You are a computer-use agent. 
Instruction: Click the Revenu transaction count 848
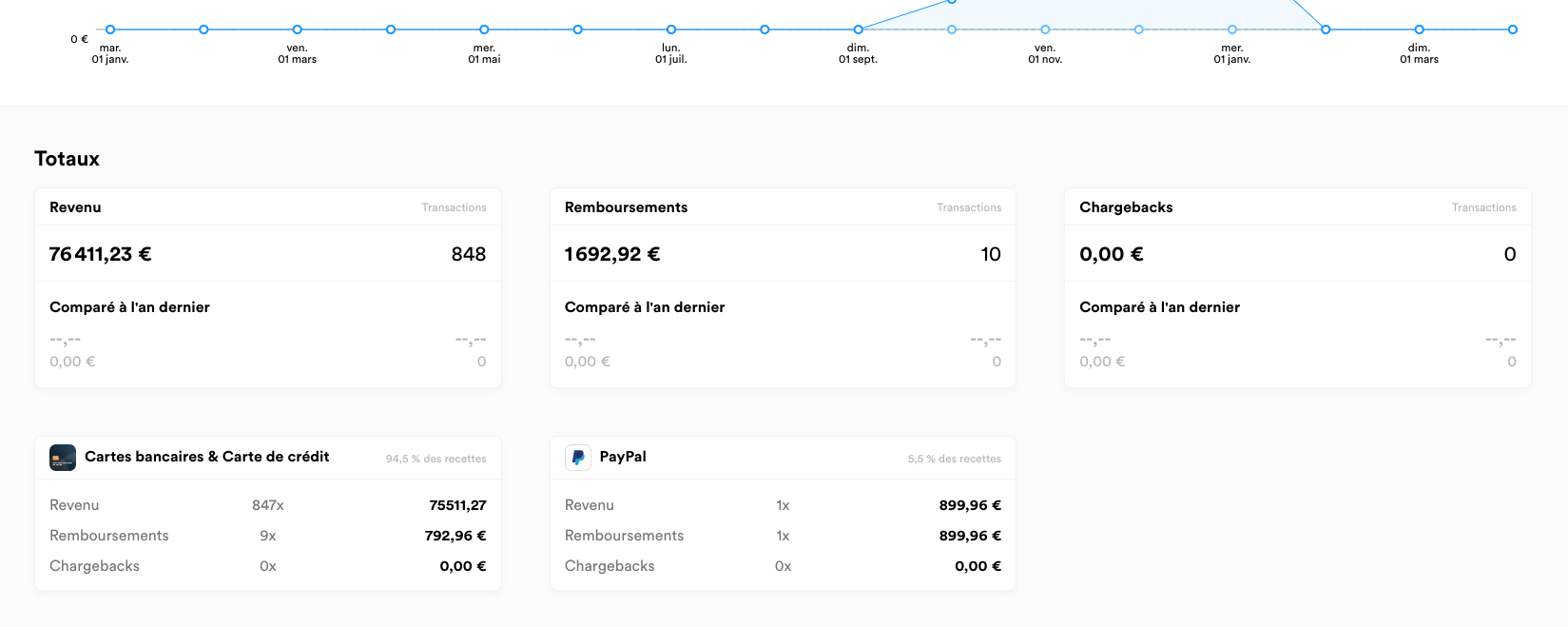click(468, 254)
